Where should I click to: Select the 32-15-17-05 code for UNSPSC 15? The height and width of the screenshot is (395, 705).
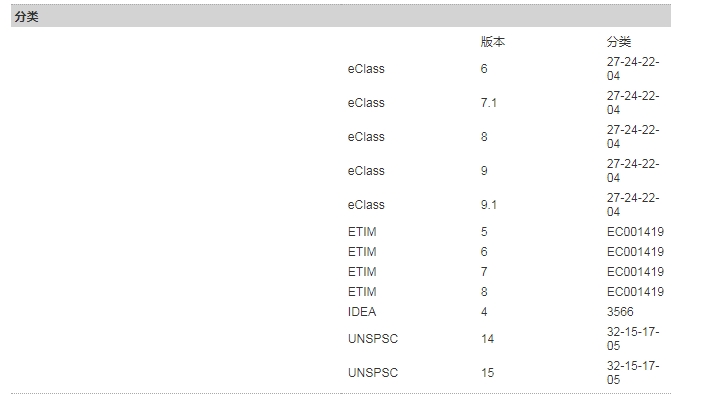[x=633, y=373]
